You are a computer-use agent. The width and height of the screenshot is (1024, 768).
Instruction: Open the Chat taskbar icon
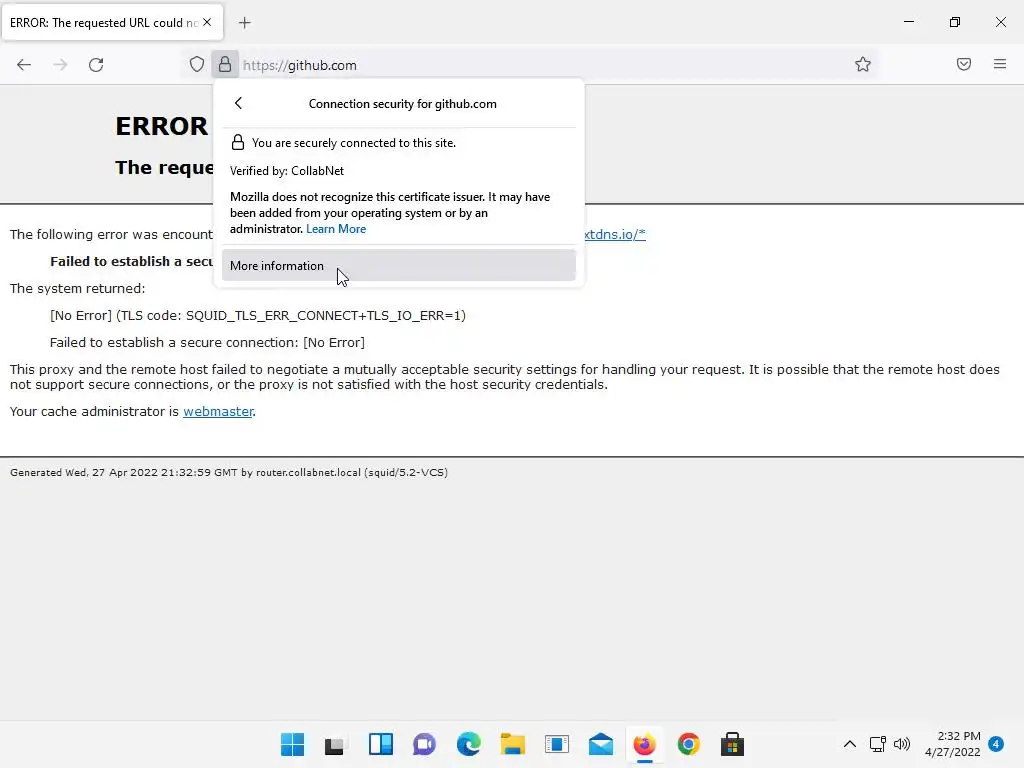(x=424, y=744)
